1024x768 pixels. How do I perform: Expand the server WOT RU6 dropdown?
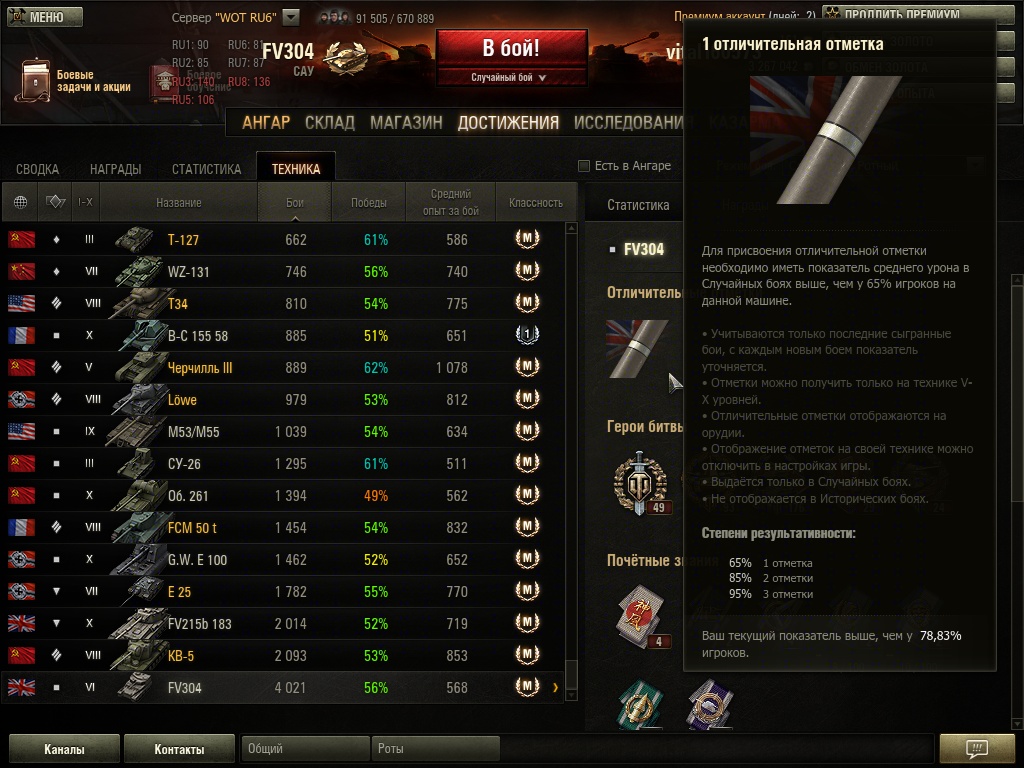click(x=291, y=17)
